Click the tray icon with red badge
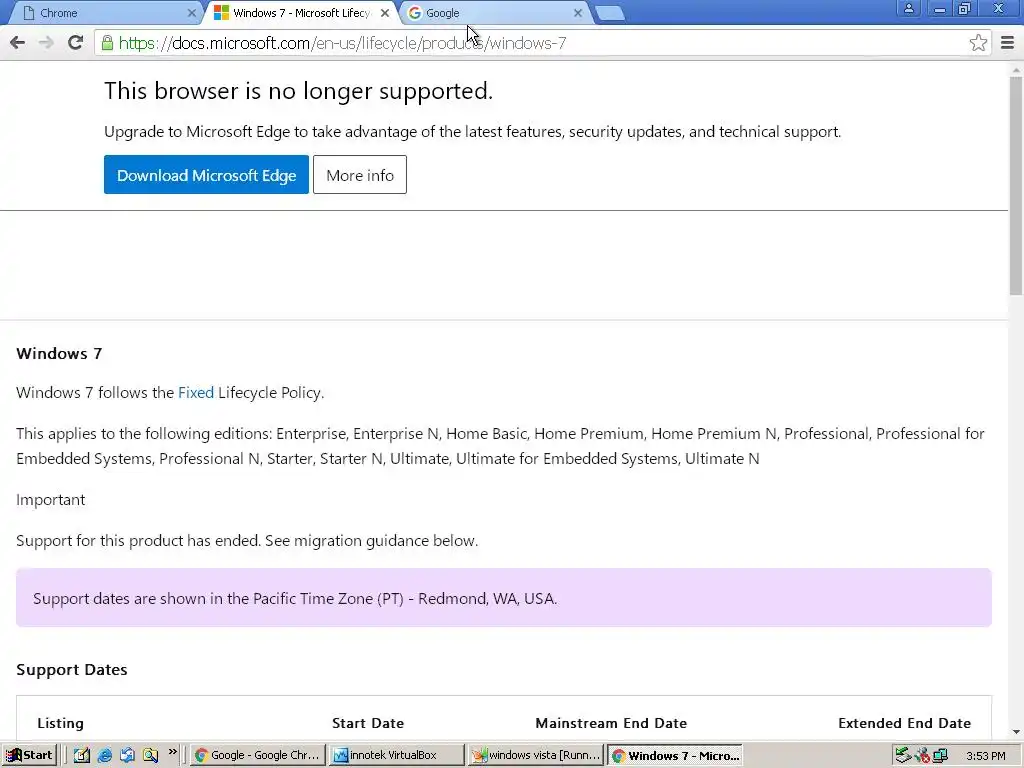This screenshot has height=768, width=1024. point(921,756)
